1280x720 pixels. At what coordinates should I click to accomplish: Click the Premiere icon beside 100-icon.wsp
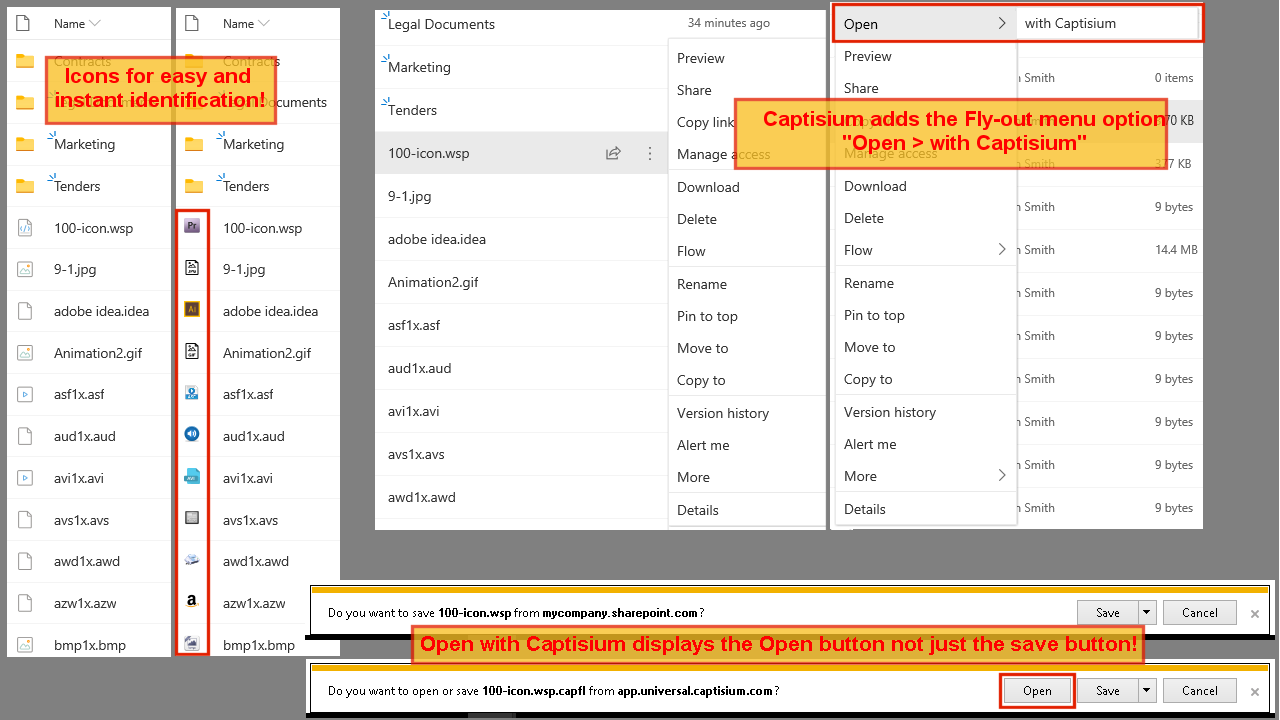click(x=193, y=227)
